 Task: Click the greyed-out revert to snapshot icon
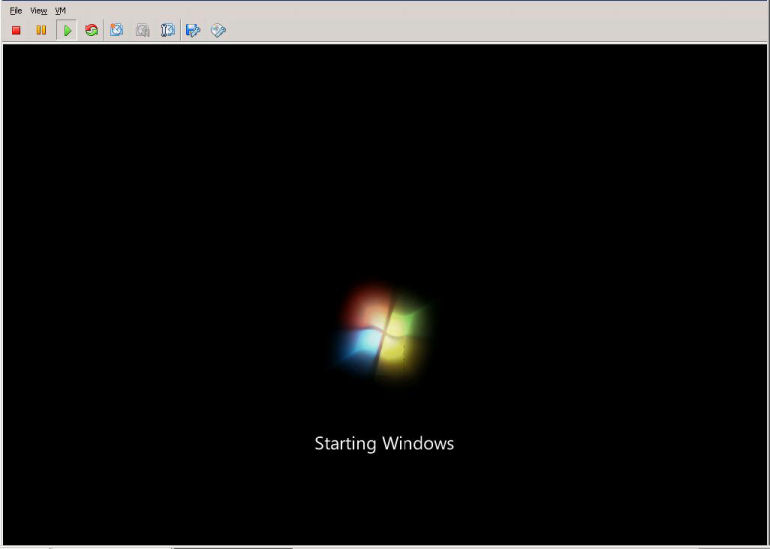point(142,30)
